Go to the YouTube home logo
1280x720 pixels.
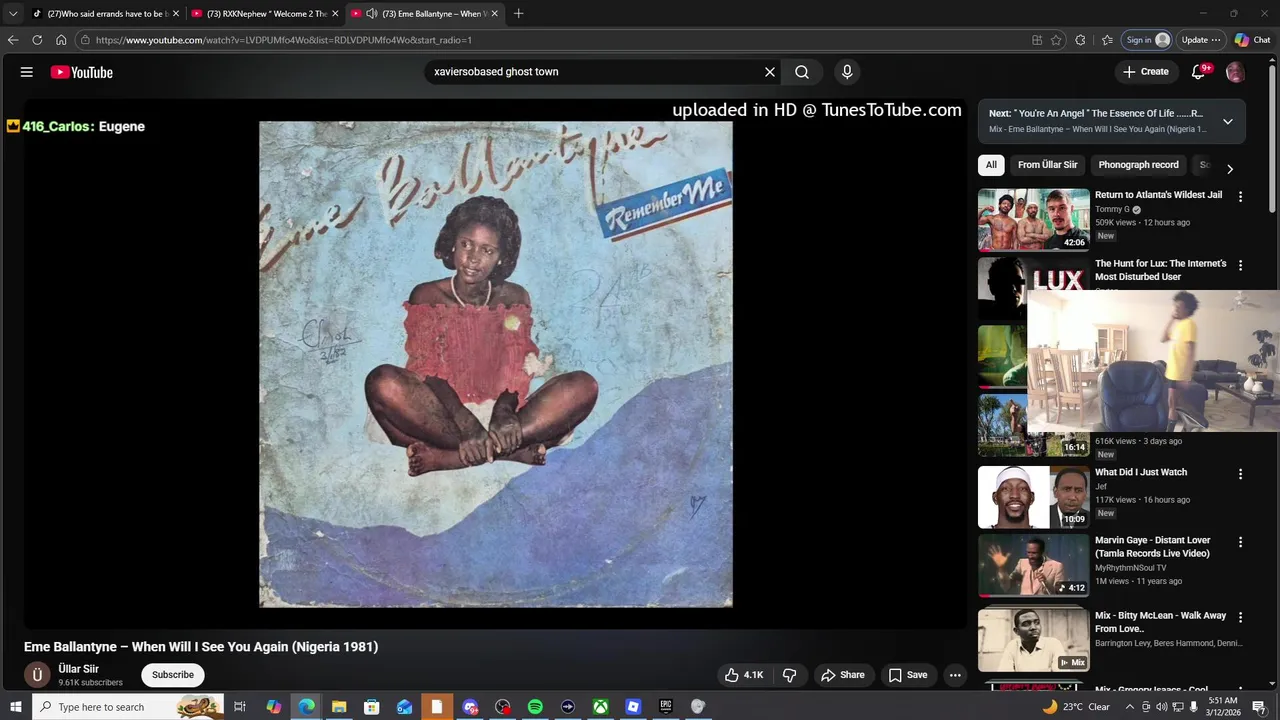[82, 72]
